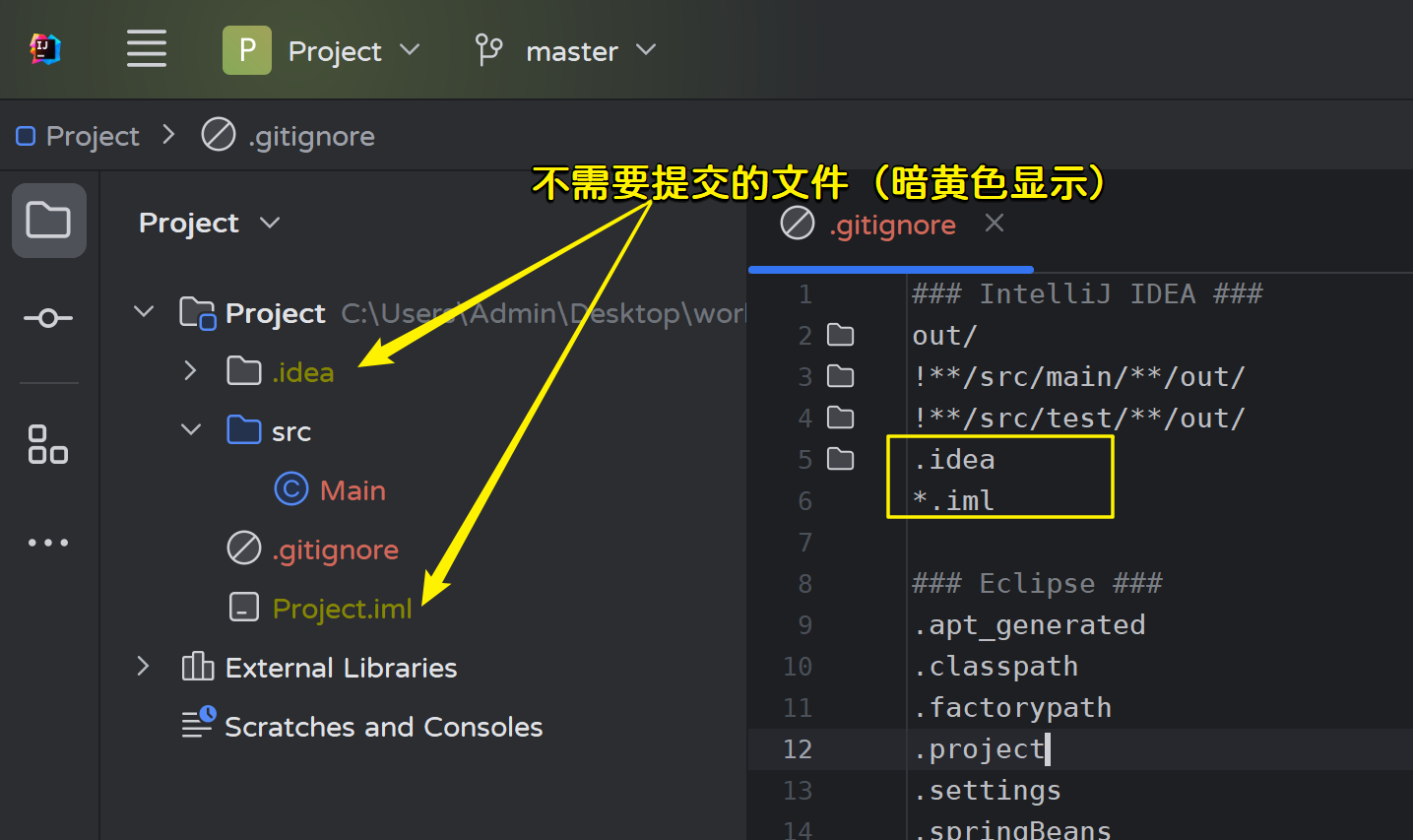Open the main hamburger menu
Screen dimensions: 1413x840
(146, 49)
